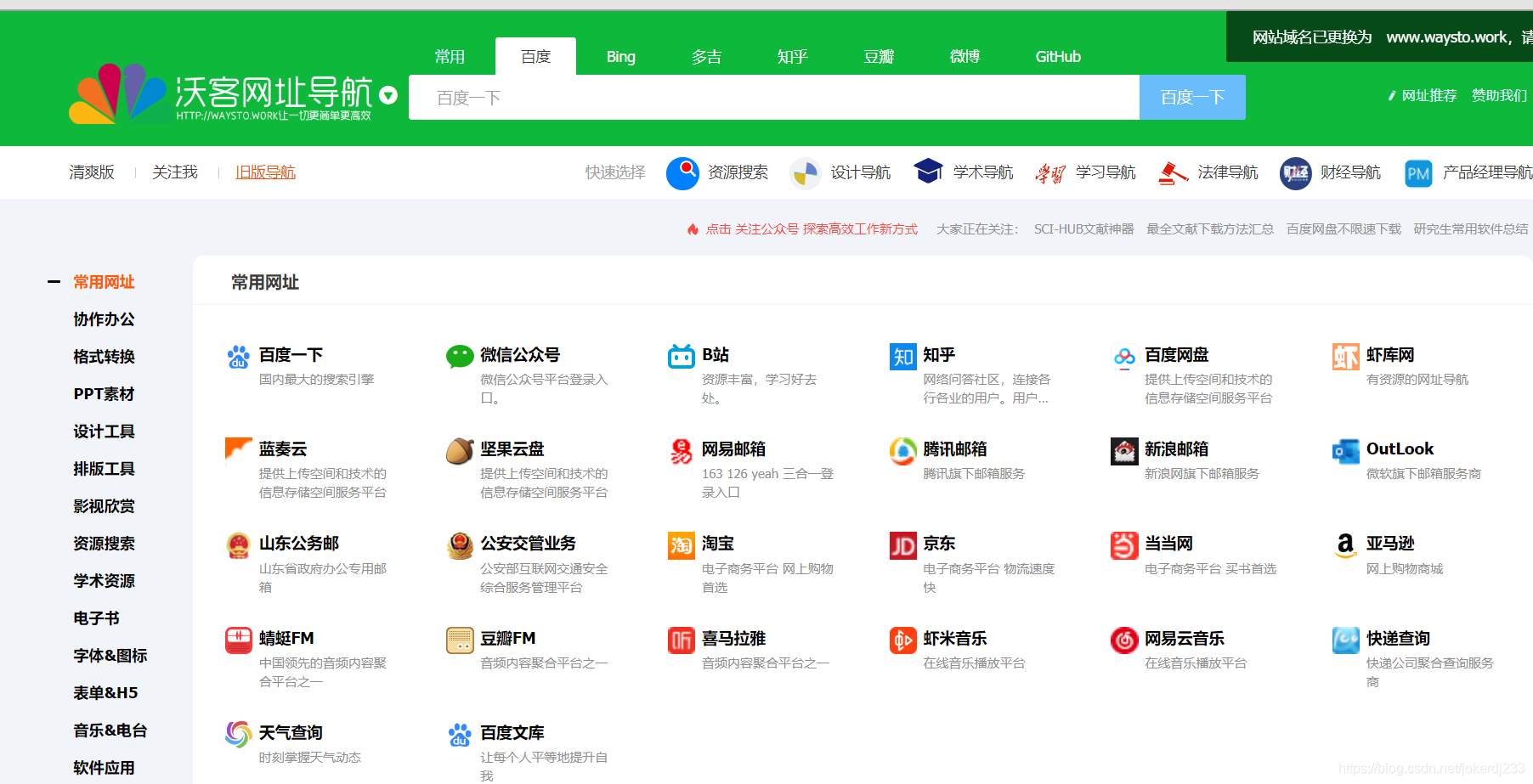Open PPT素材 in the sidebar
1533x784 pixels.
pyautogui.click(x=104, y=394)
